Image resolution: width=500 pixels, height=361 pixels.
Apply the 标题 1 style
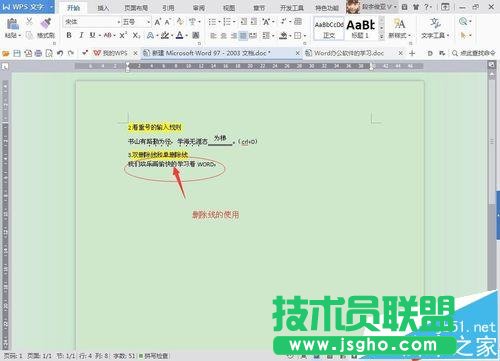(x=361, y=29)
